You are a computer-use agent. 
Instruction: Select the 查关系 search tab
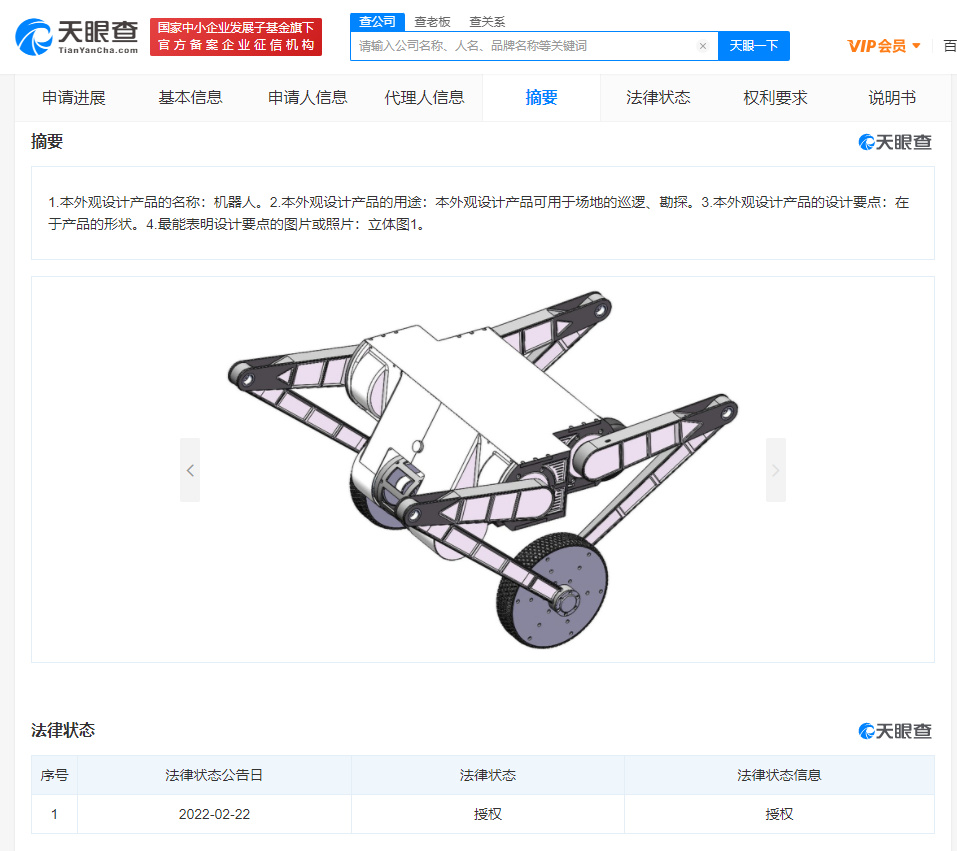(x=487, y=22)
